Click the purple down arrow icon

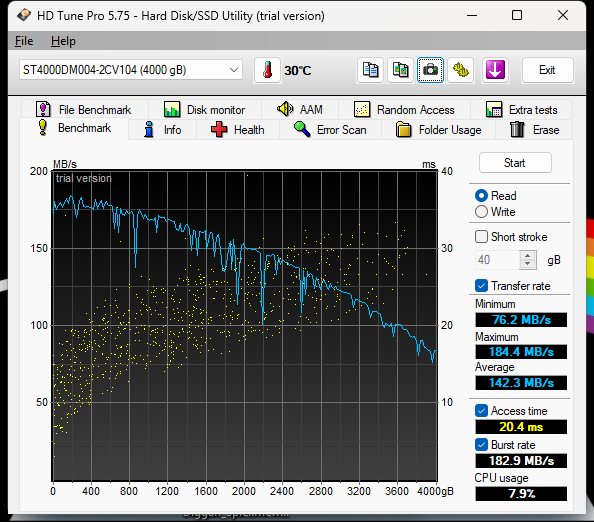(x=495, y=70)
